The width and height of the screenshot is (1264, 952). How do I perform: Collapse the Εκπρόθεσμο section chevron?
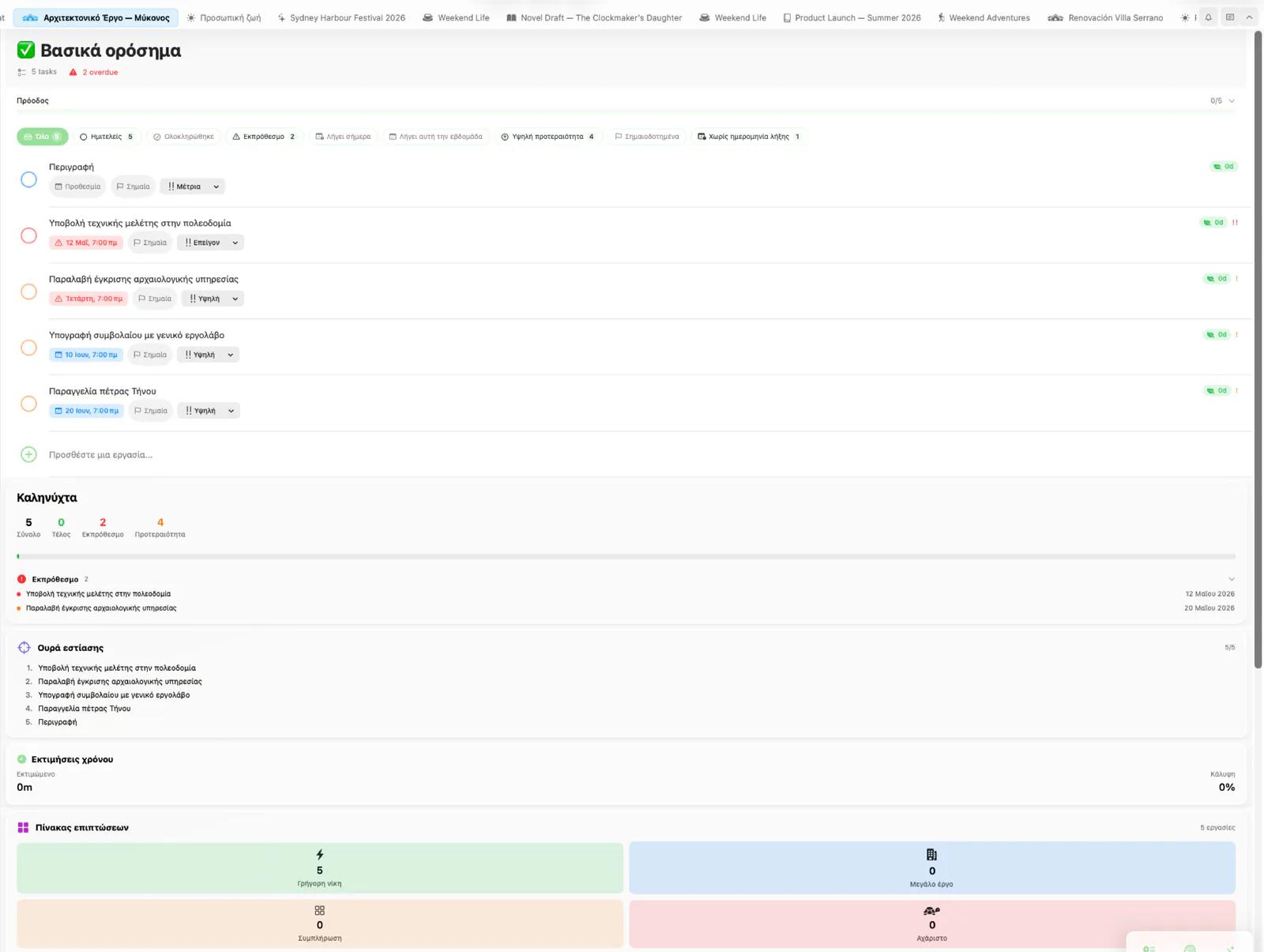click(1231, 579)
